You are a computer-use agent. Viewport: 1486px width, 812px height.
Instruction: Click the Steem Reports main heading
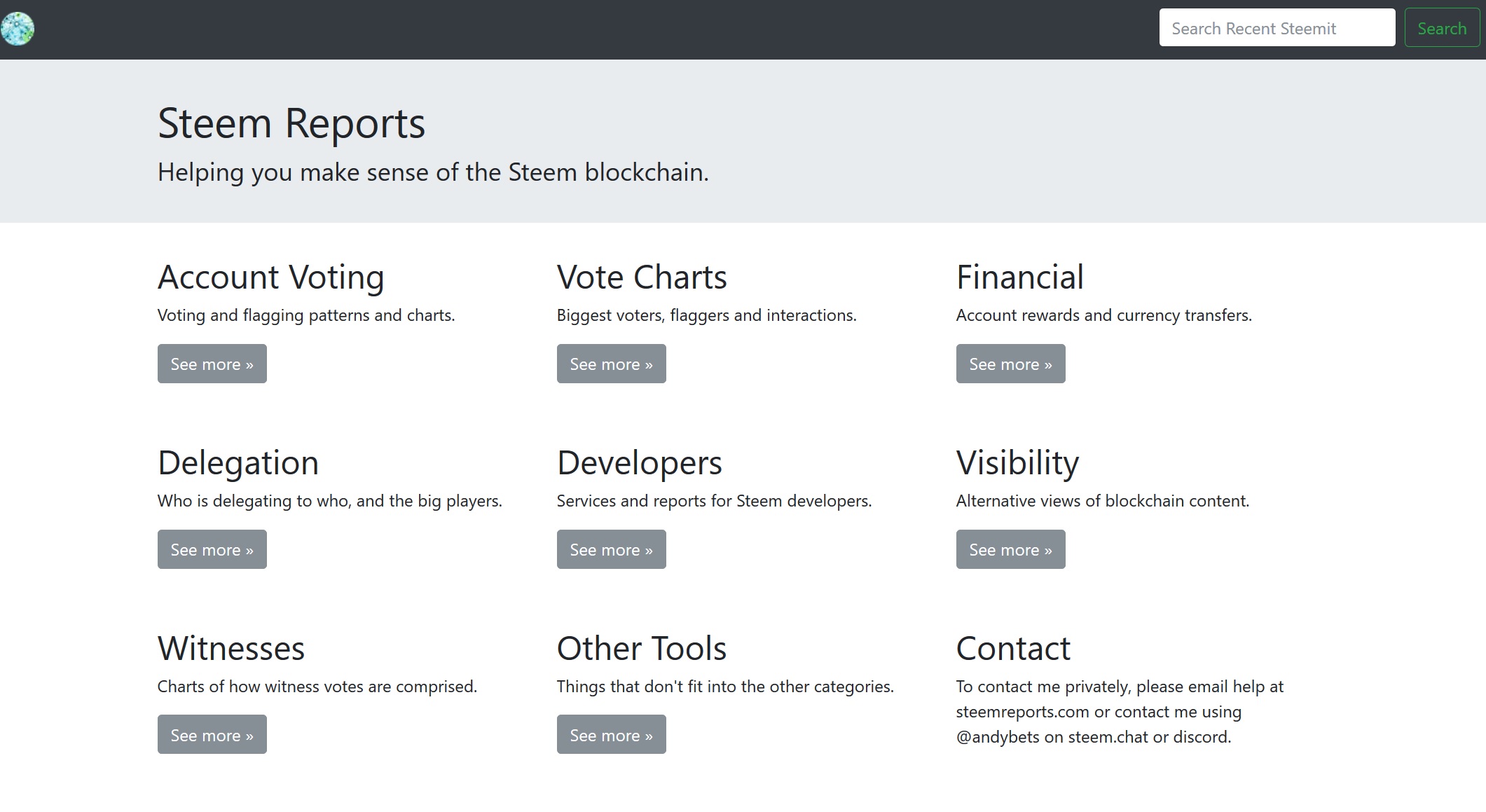[291, 123]
